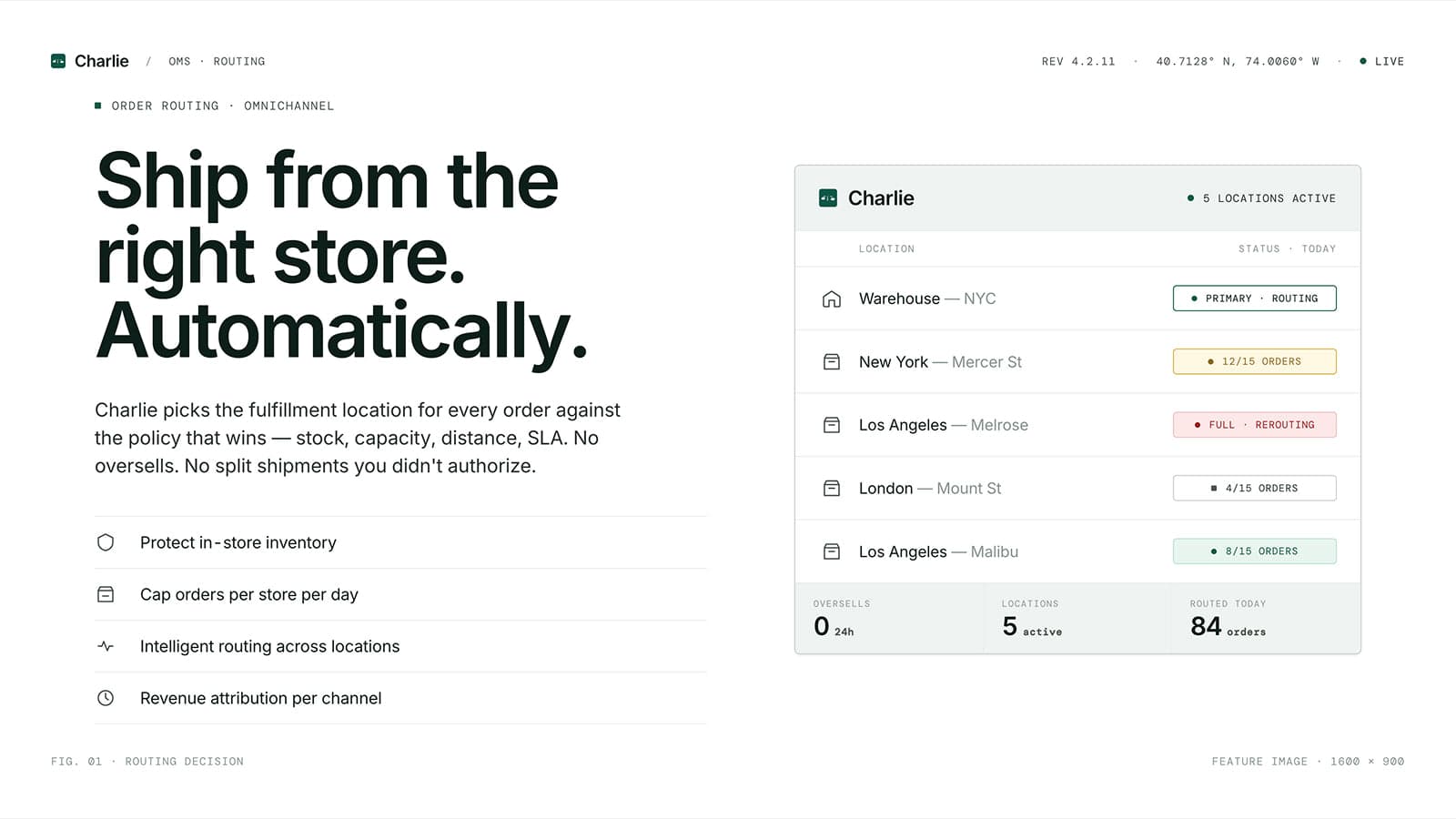This screenshot has width=1456, height=819.
Task: Select the Los Angeles — Melrose label
Action: pyautogui.click(x=944, y=425)
